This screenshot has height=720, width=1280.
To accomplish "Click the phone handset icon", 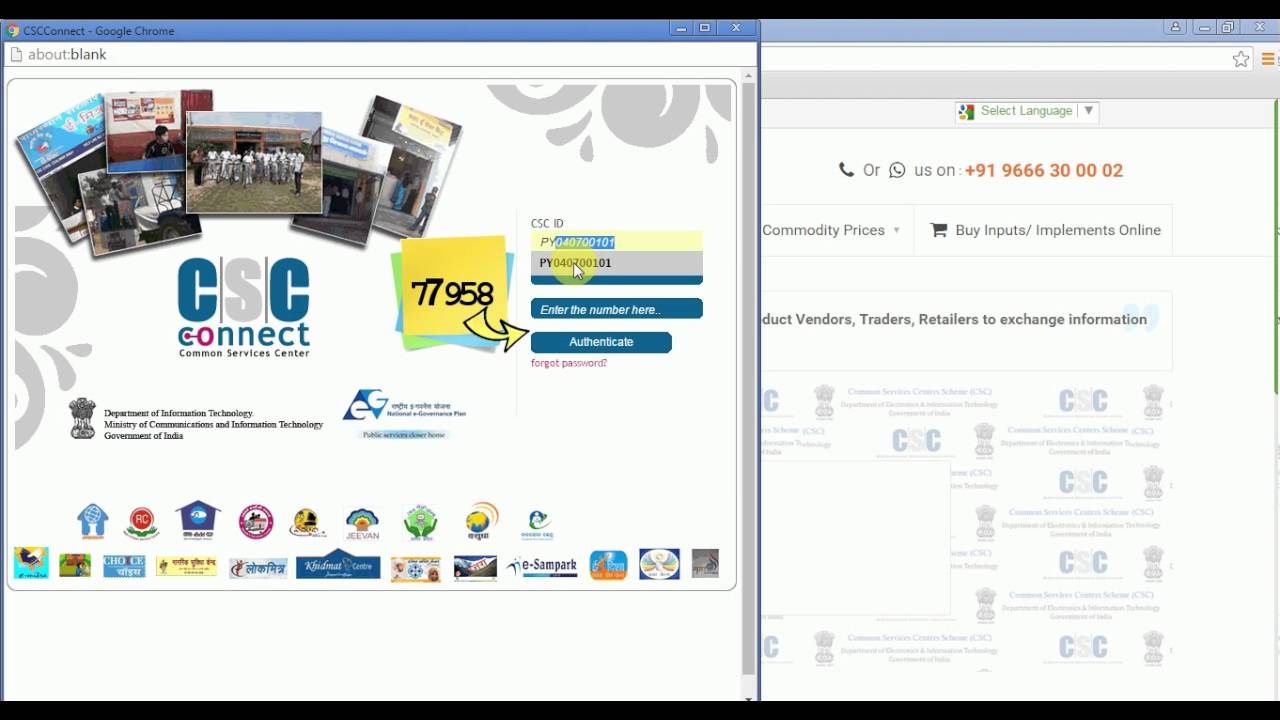I will point(846,170).
